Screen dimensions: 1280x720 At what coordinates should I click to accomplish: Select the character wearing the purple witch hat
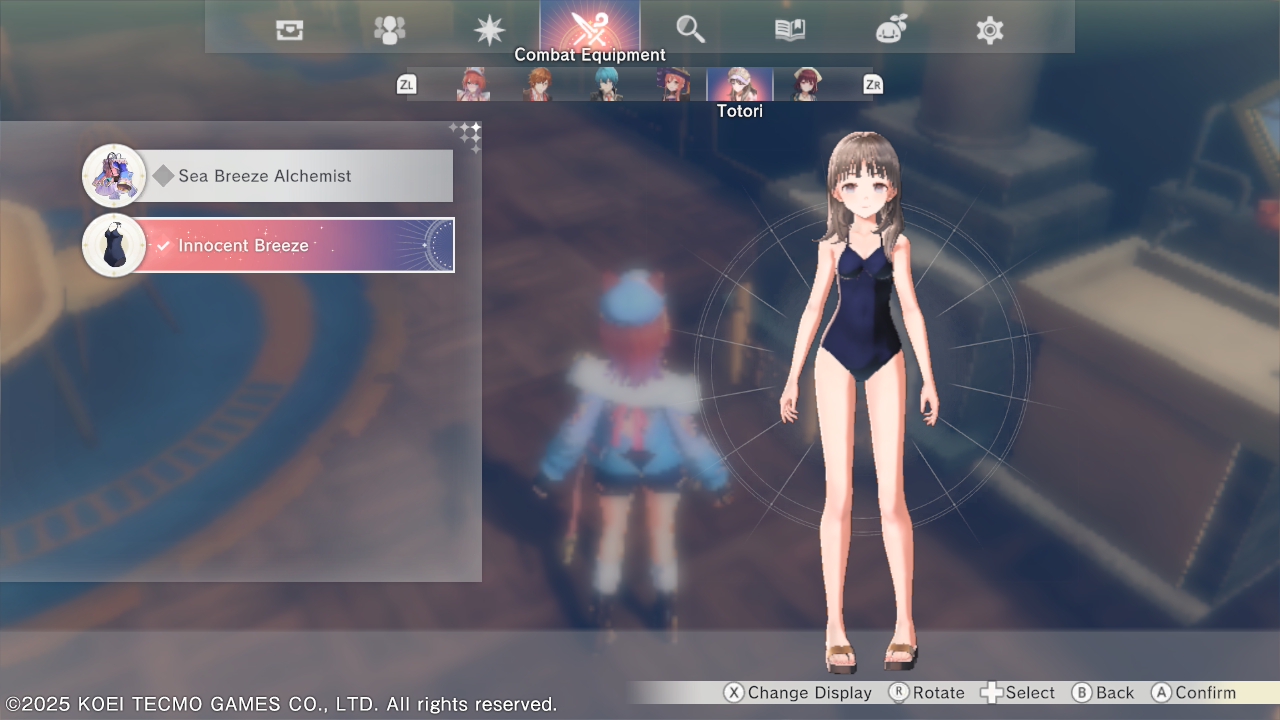click(x=674, y=84)
